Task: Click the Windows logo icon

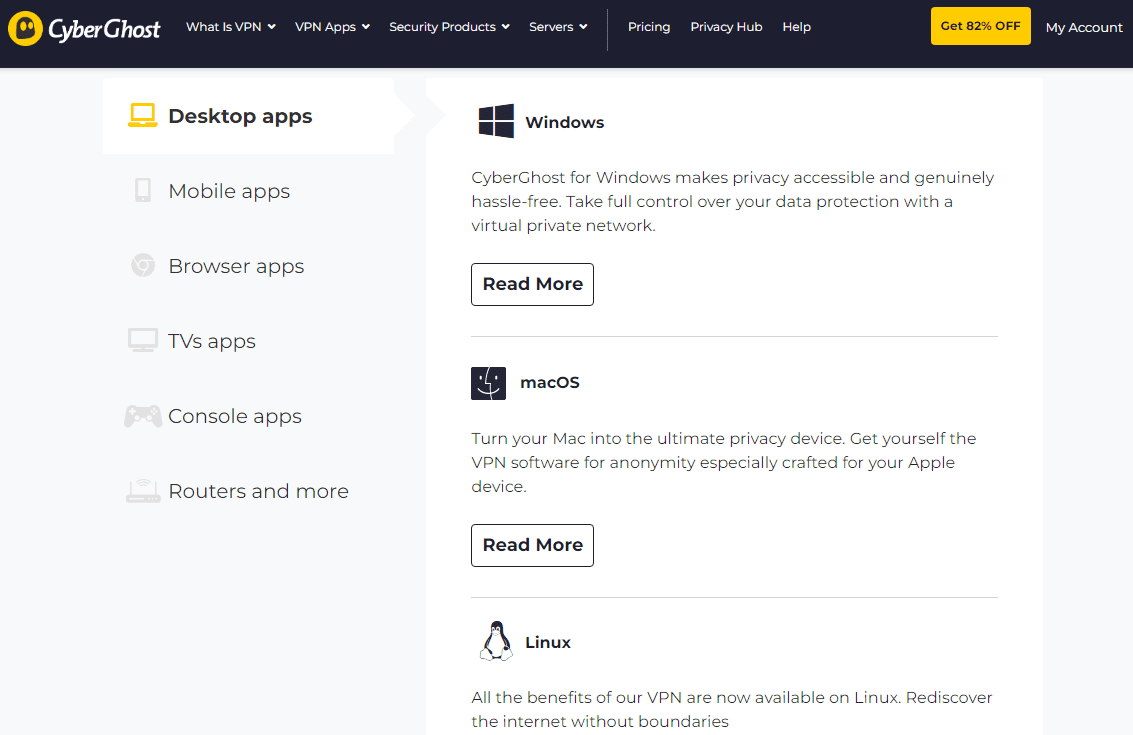Action: pyautogui.click(x=496, y=121)
